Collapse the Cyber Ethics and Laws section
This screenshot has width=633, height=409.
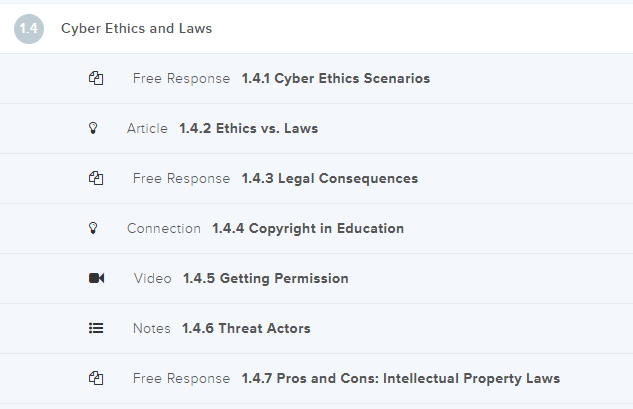(136, 28)
